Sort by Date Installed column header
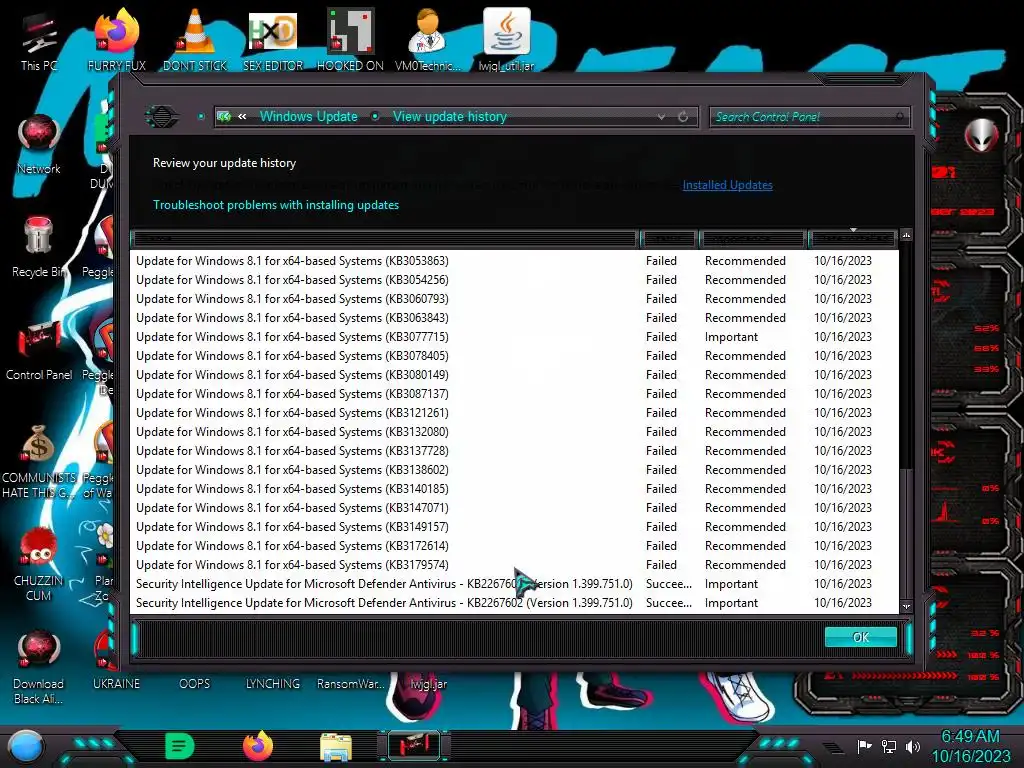This screenshot has width=1024, height=768. click(852, 239)
